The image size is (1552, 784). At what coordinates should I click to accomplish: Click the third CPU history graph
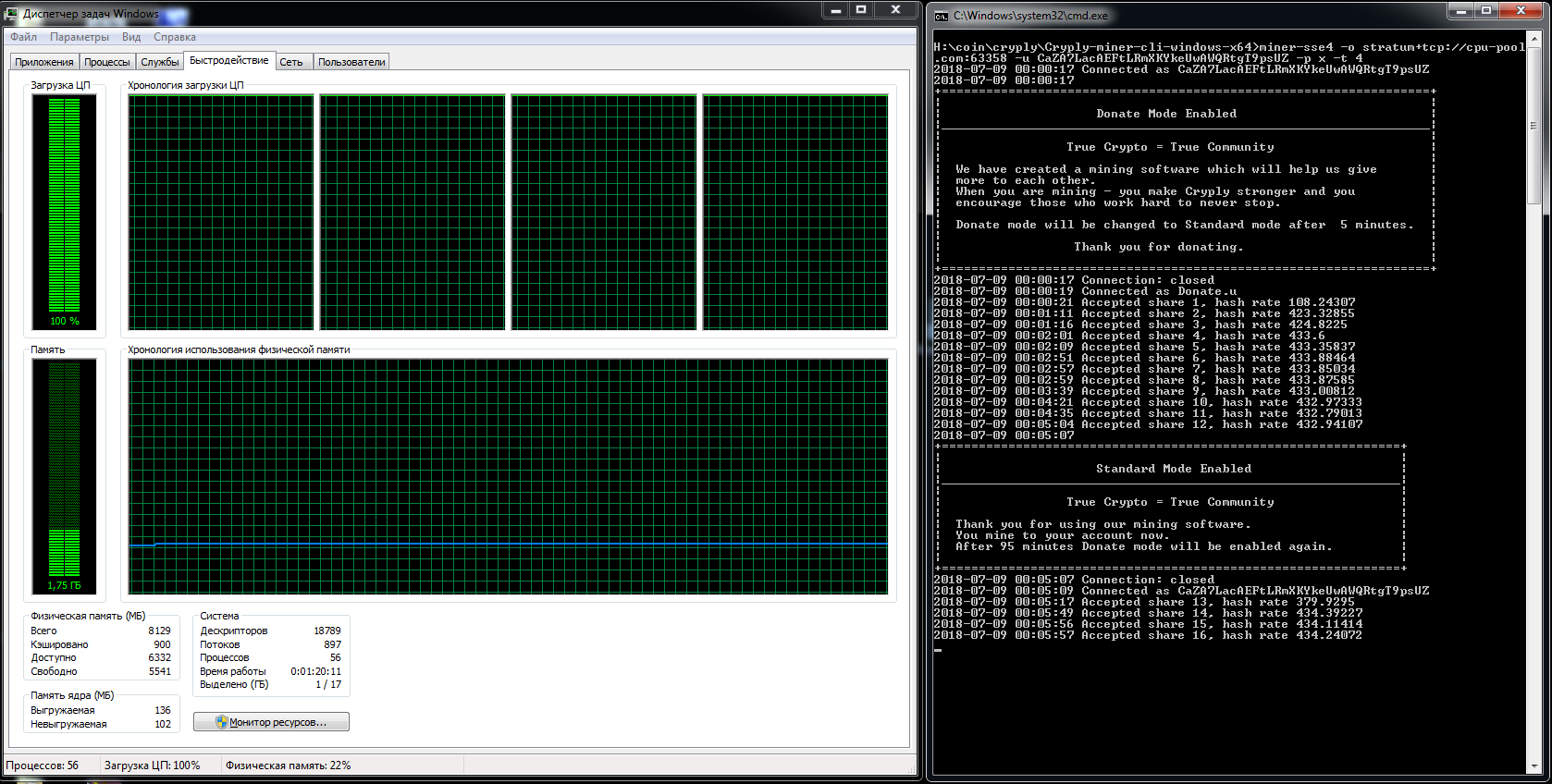pos(604,213)
